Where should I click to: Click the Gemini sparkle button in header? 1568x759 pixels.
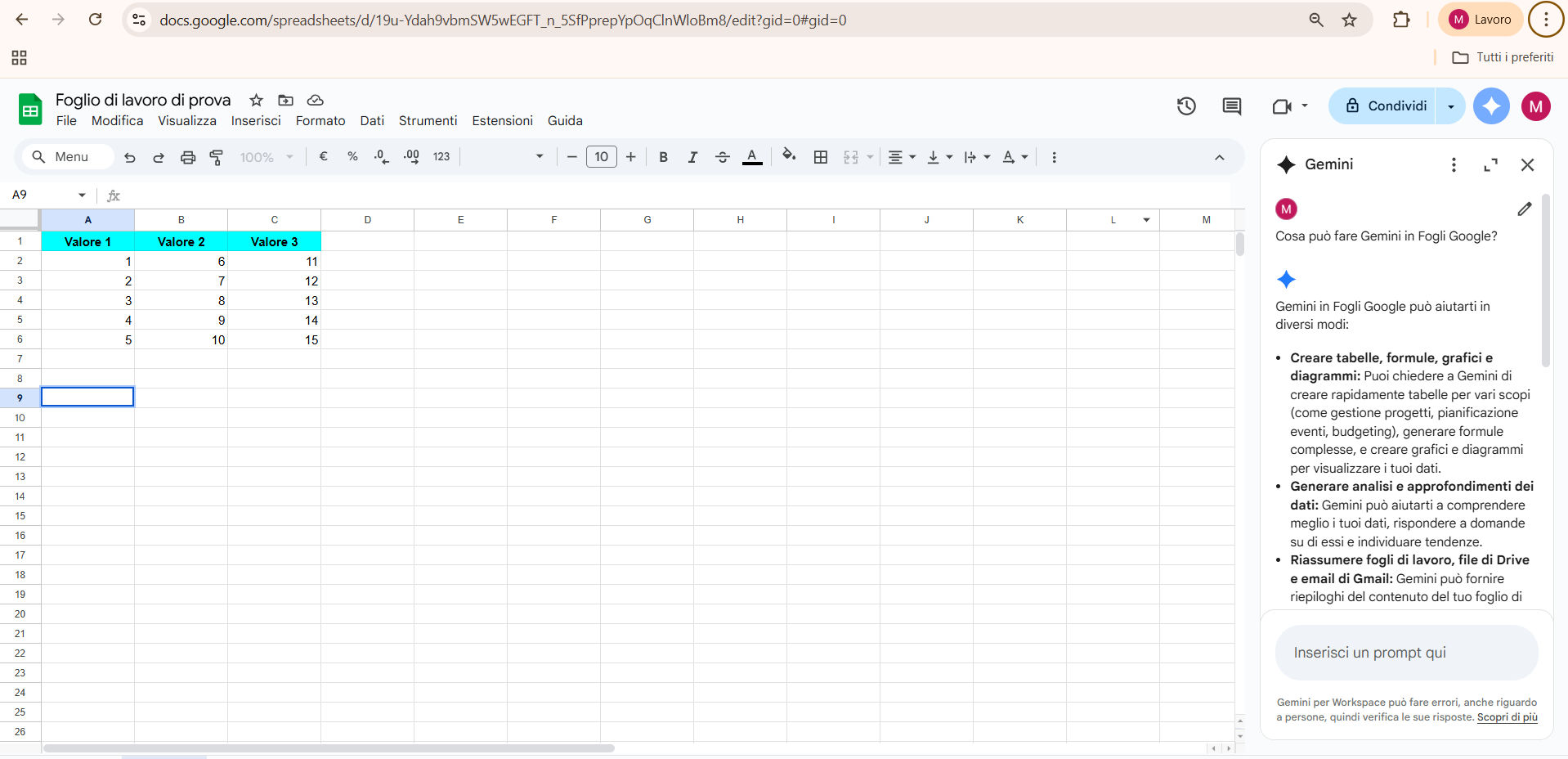1491,106
